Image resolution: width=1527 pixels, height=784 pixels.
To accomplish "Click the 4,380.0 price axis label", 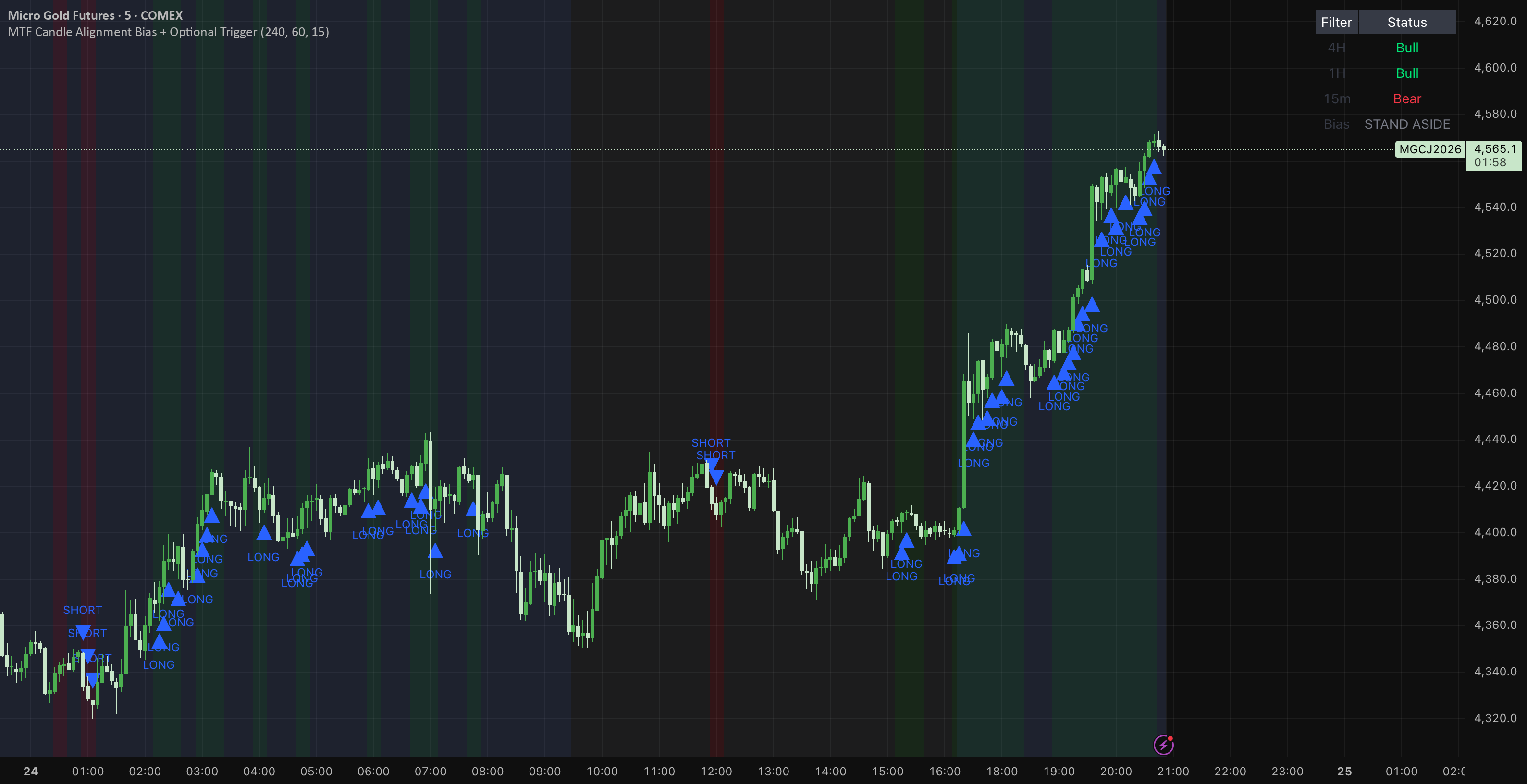I will 1495,578.
